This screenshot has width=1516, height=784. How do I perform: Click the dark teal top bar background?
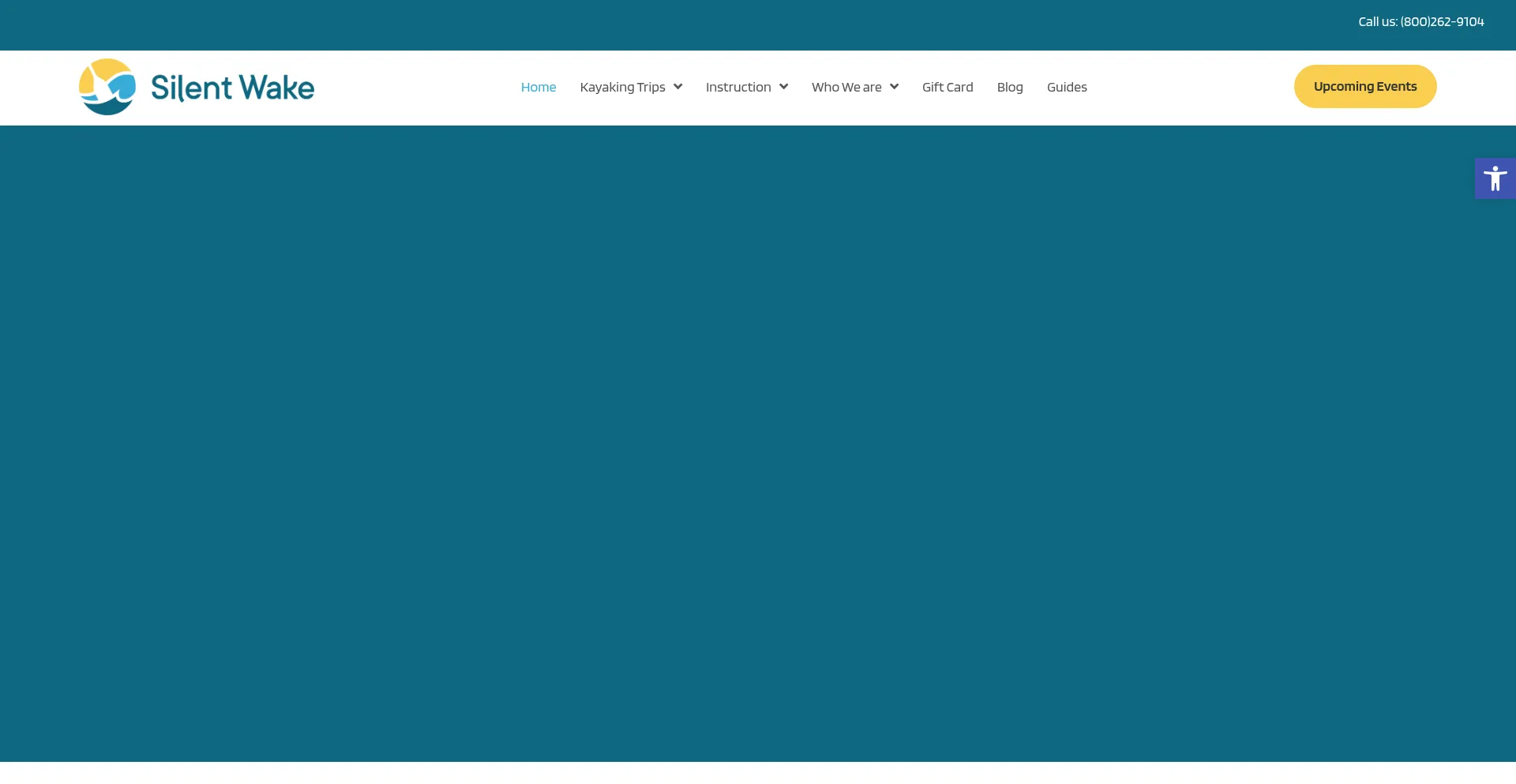pos(632,24)
